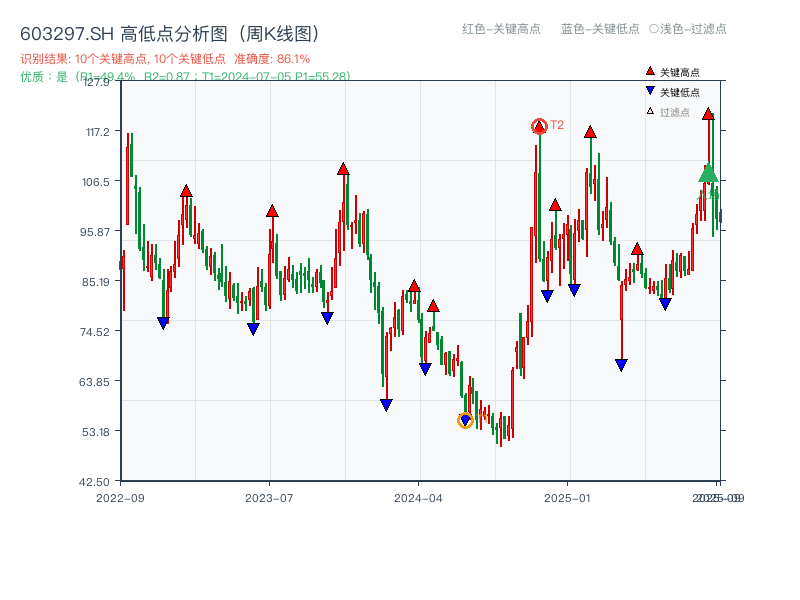The image size is (800, 600).
Task: Select the red 关键高点 triangle legend icon
Action: (x=648, y=71)
